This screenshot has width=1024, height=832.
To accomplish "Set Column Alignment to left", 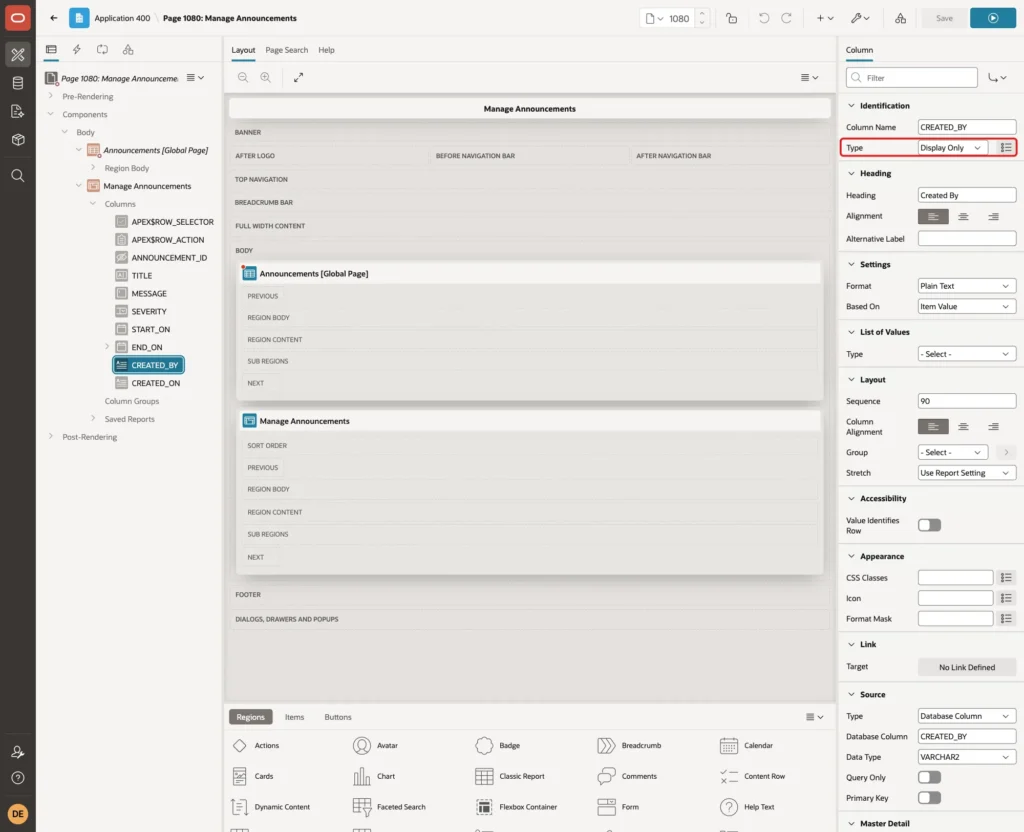I will (x=933, y=426).
